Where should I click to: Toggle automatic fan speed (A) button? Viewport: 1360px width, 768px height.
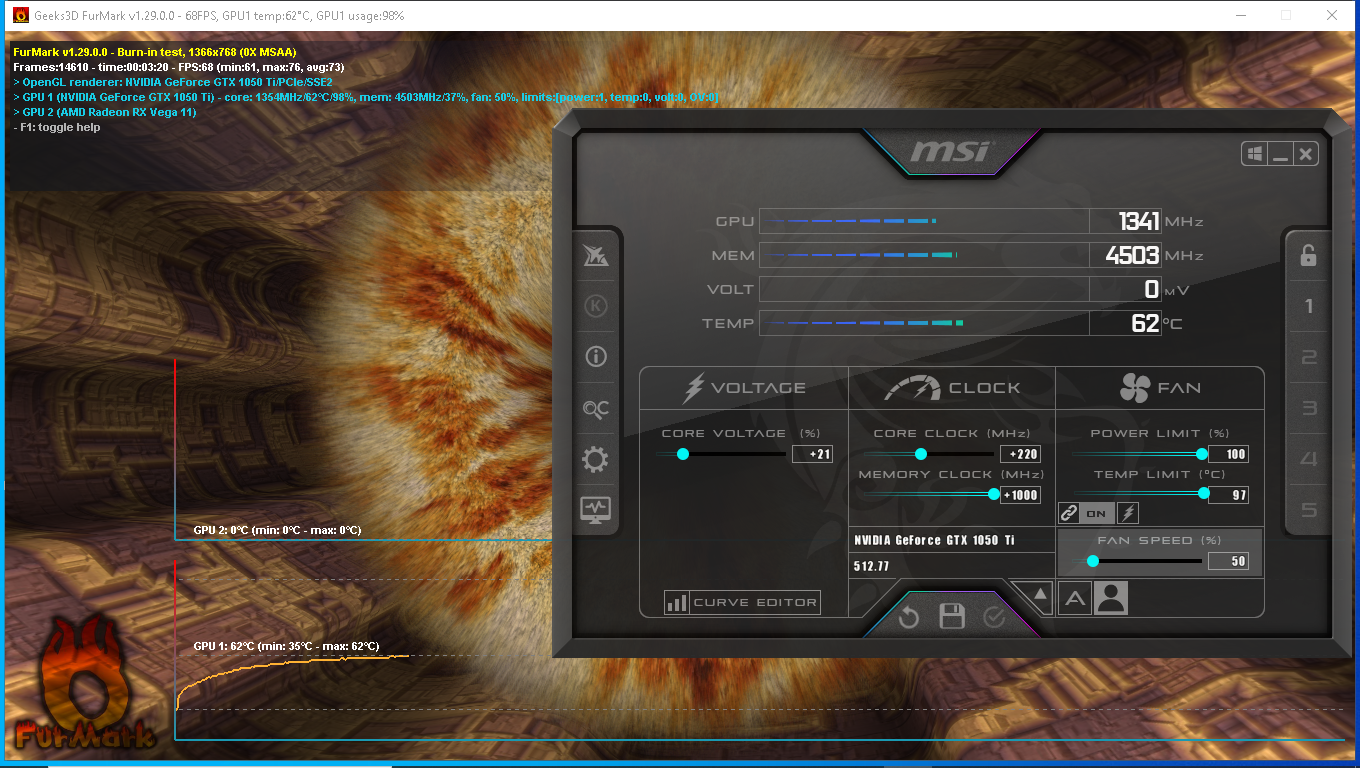point(1074,598)
